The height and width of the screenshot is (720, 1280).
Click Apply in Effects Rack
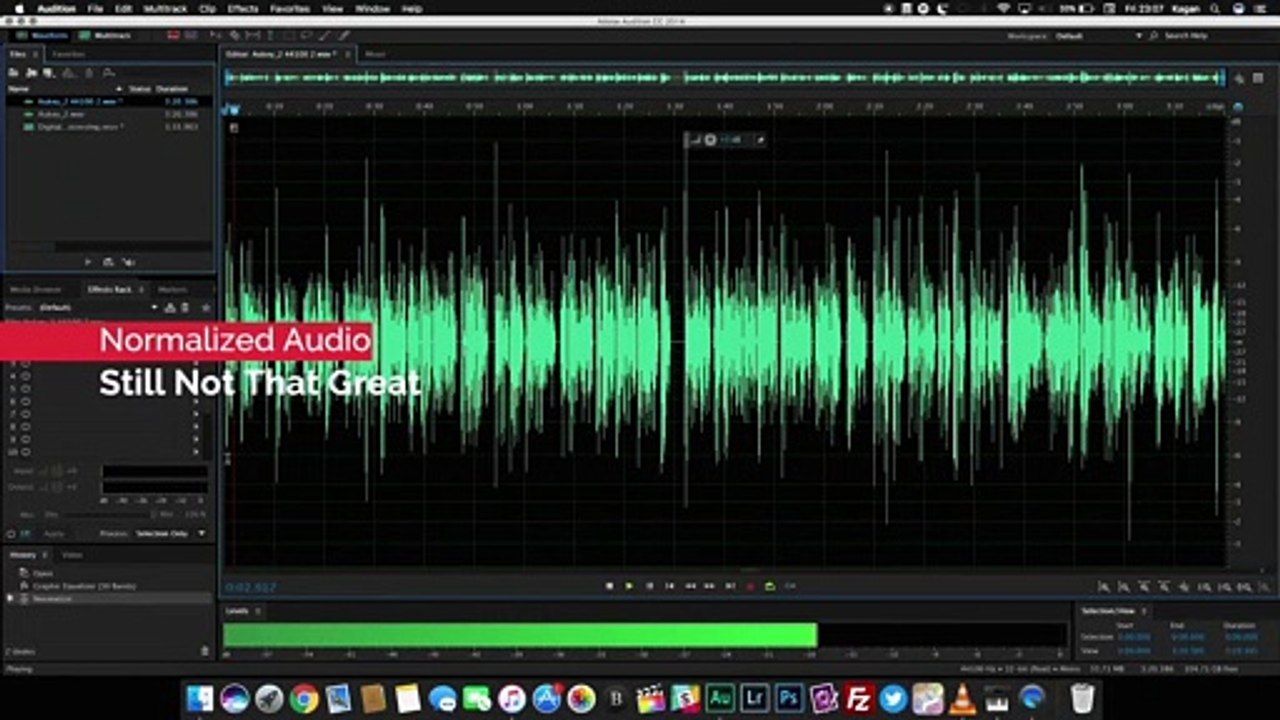point(54,534)
